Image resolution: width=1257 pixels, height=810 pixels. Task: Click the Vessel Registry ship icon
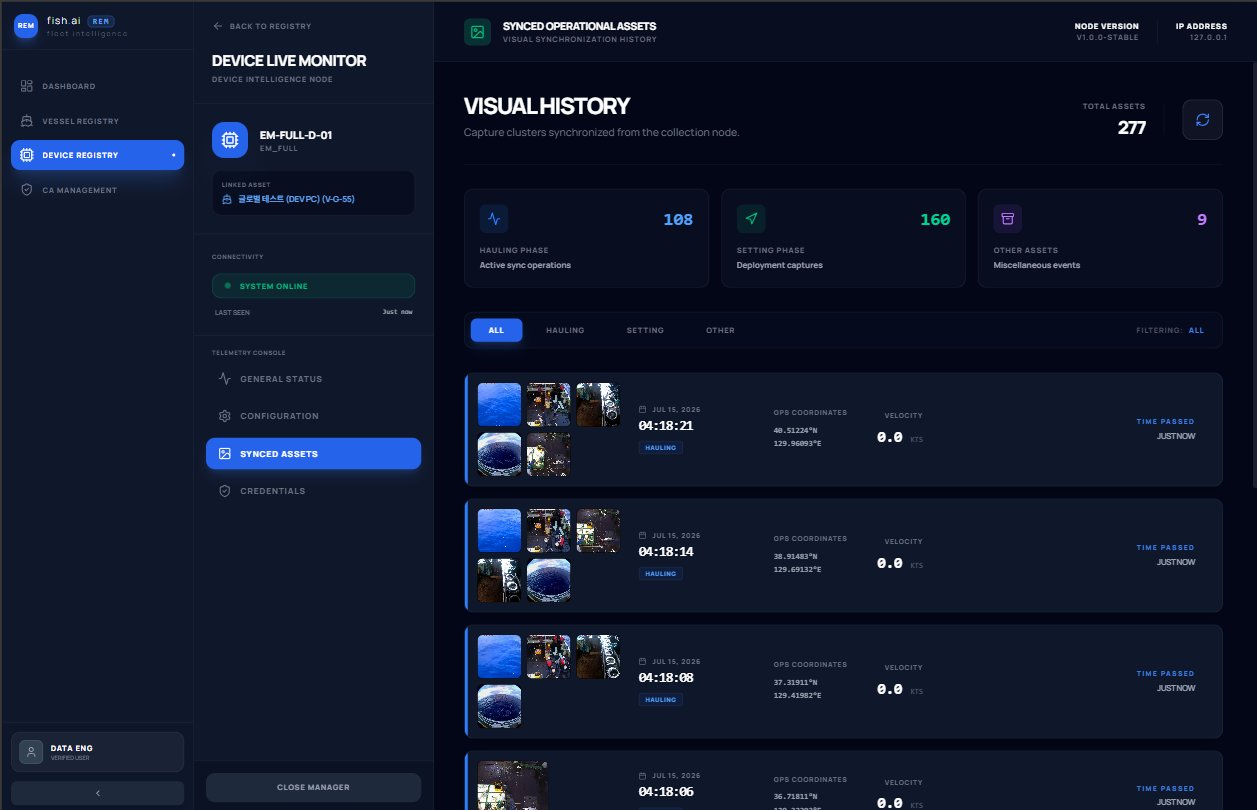point(27,121)
